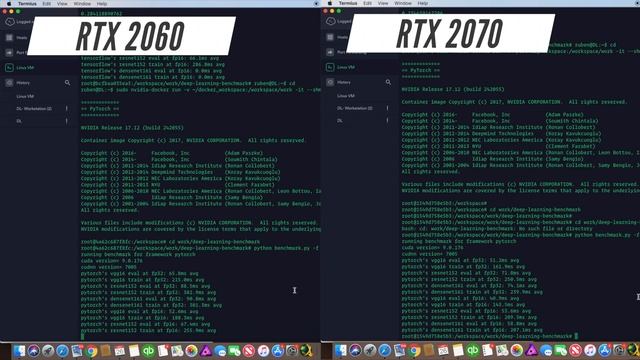Open the History icon in left Termius sidebar

click(9, 82)
